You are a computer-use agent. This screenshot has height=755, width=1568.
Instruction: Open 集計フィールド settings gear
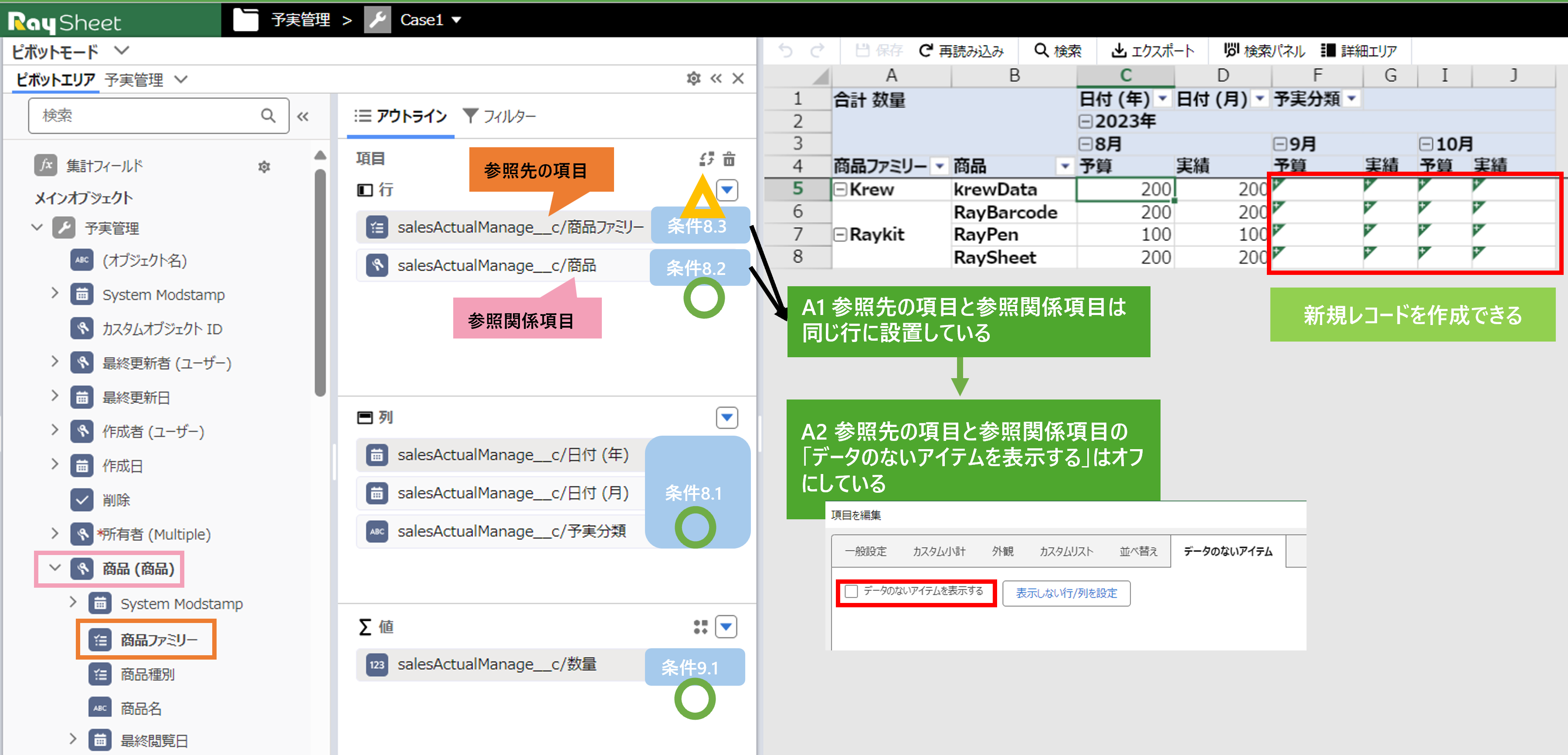pyautogui.click(x=264, y=166)
